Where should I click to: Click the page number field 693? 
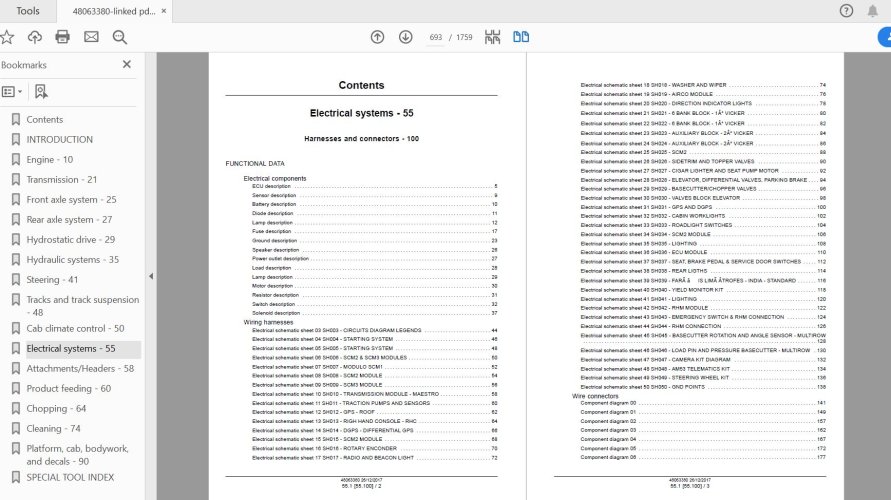click(x=436, y=38)
